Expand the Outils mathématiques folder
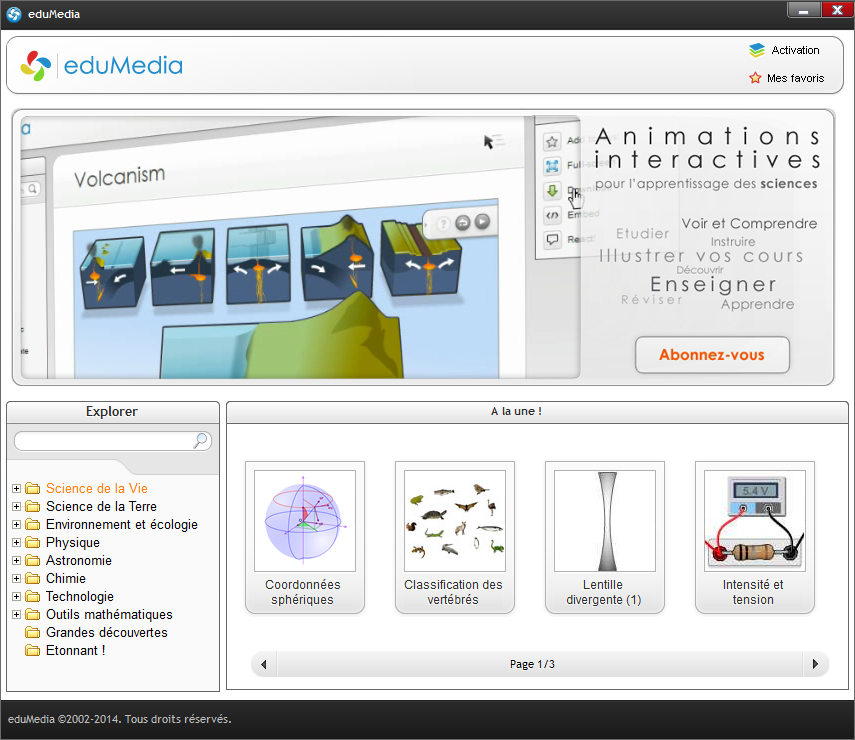 click(x=16, y=614)
